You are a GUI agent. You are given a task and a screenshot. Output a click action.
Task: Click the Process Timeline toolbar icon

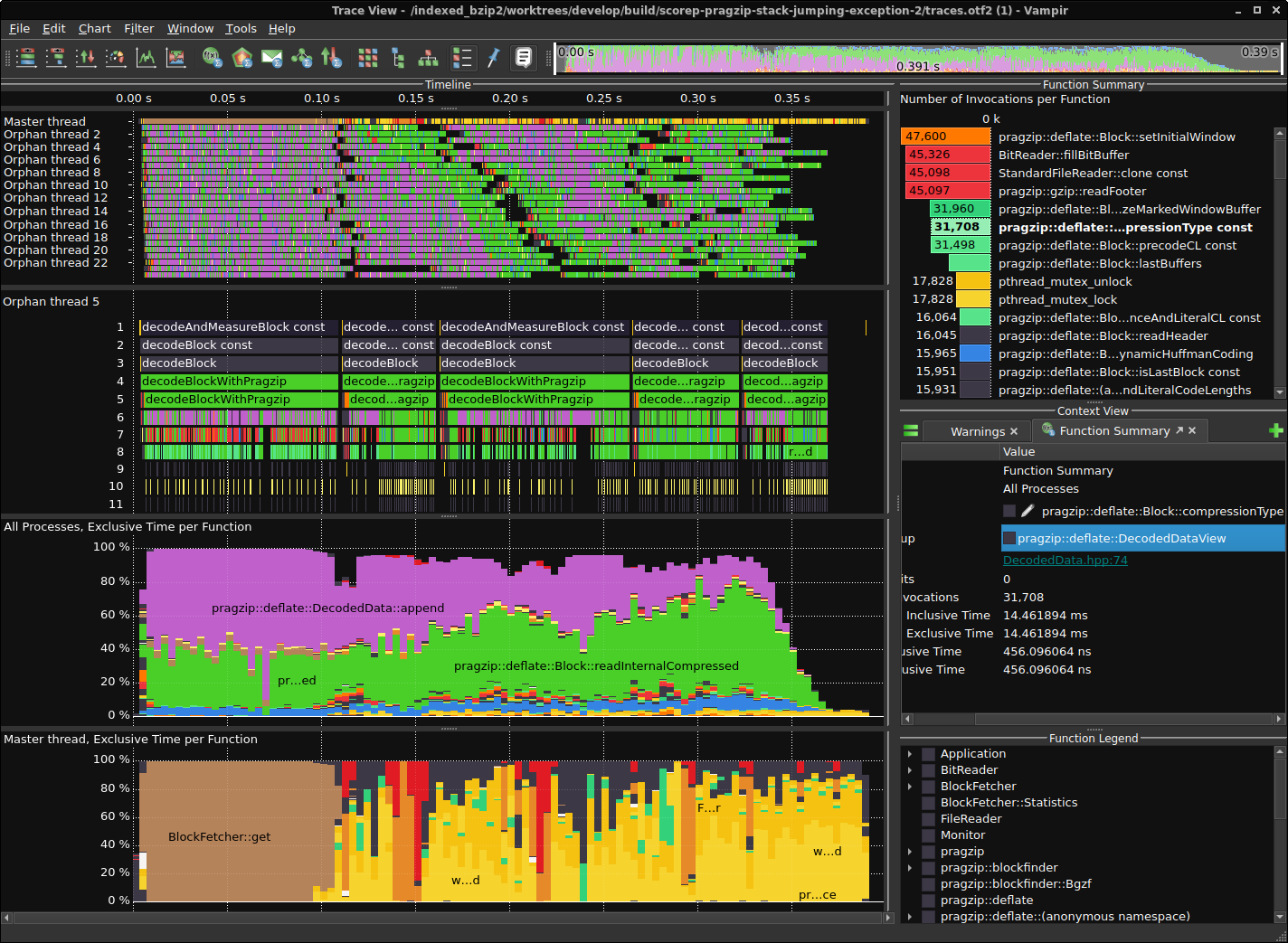coord(56,58)
